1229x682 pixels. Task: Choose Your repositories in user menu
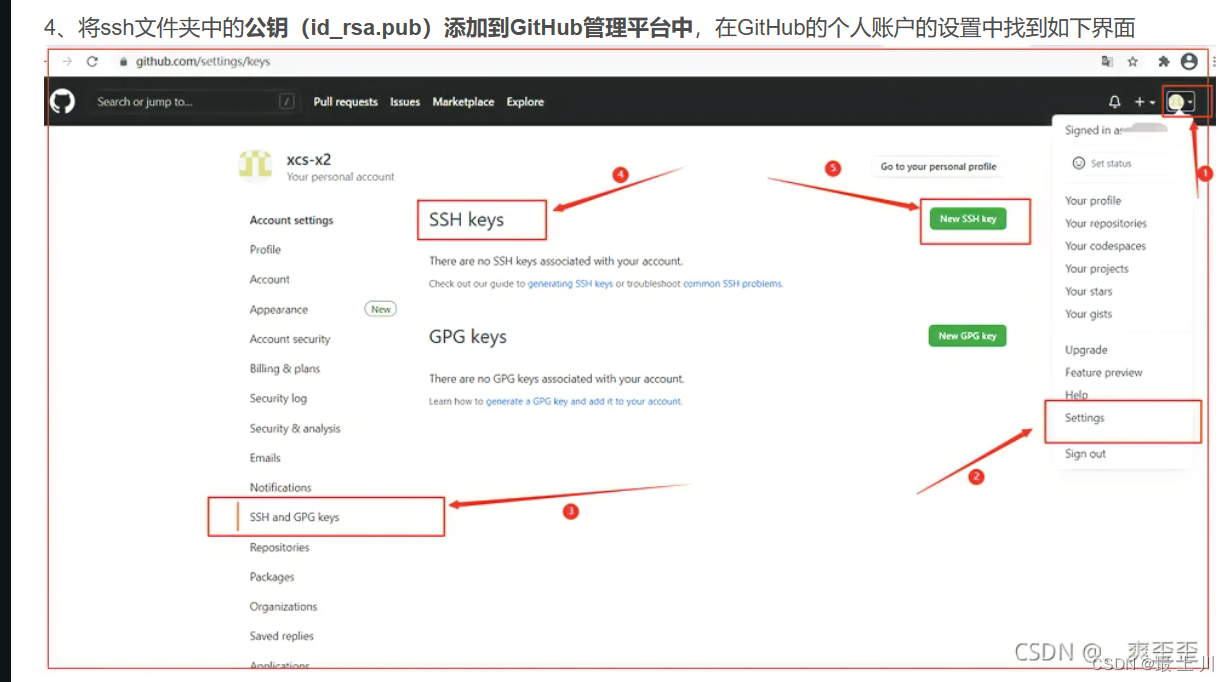coord(1106,224)
